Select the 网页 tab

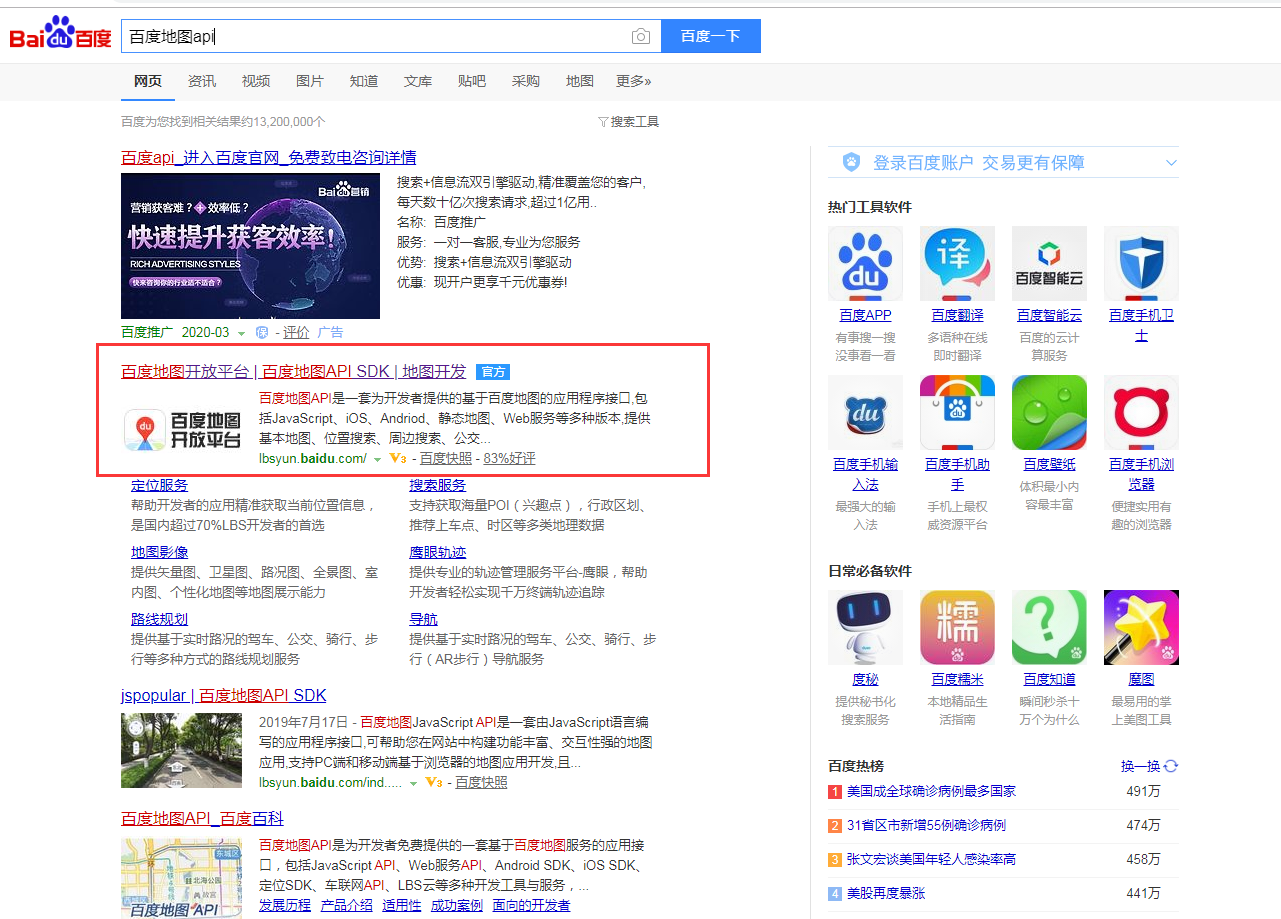tap(148, 81)
